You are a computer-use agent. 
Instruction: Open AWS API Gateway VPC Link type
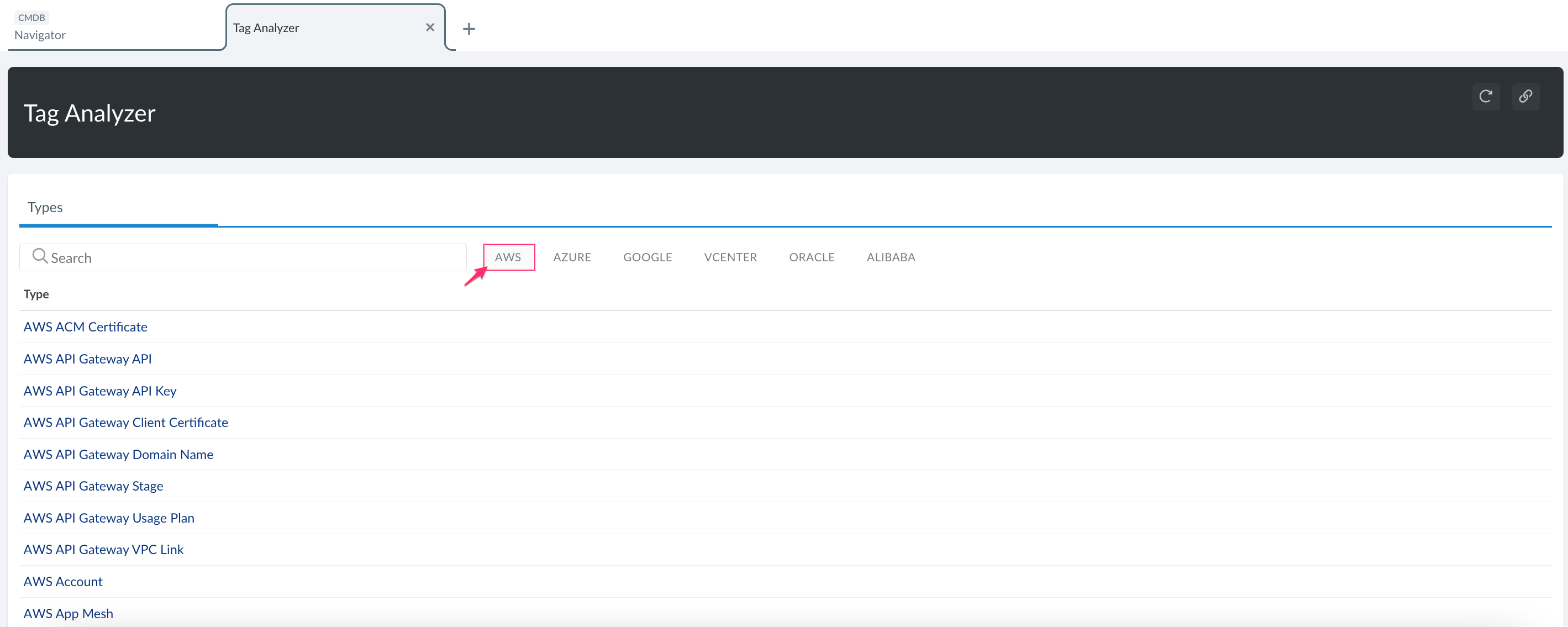pyautogui.click(x=103, y=549)
